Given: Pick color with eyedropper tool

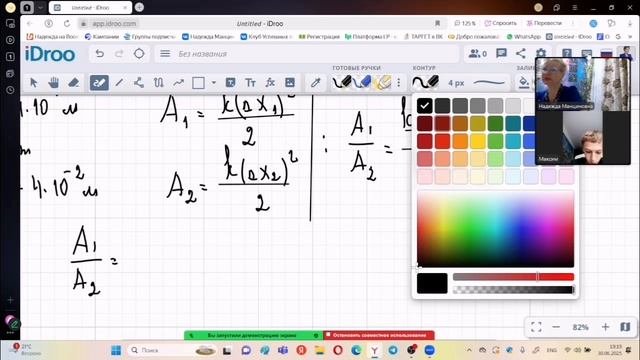Looking at the screenshot, I should click(316, 83).
